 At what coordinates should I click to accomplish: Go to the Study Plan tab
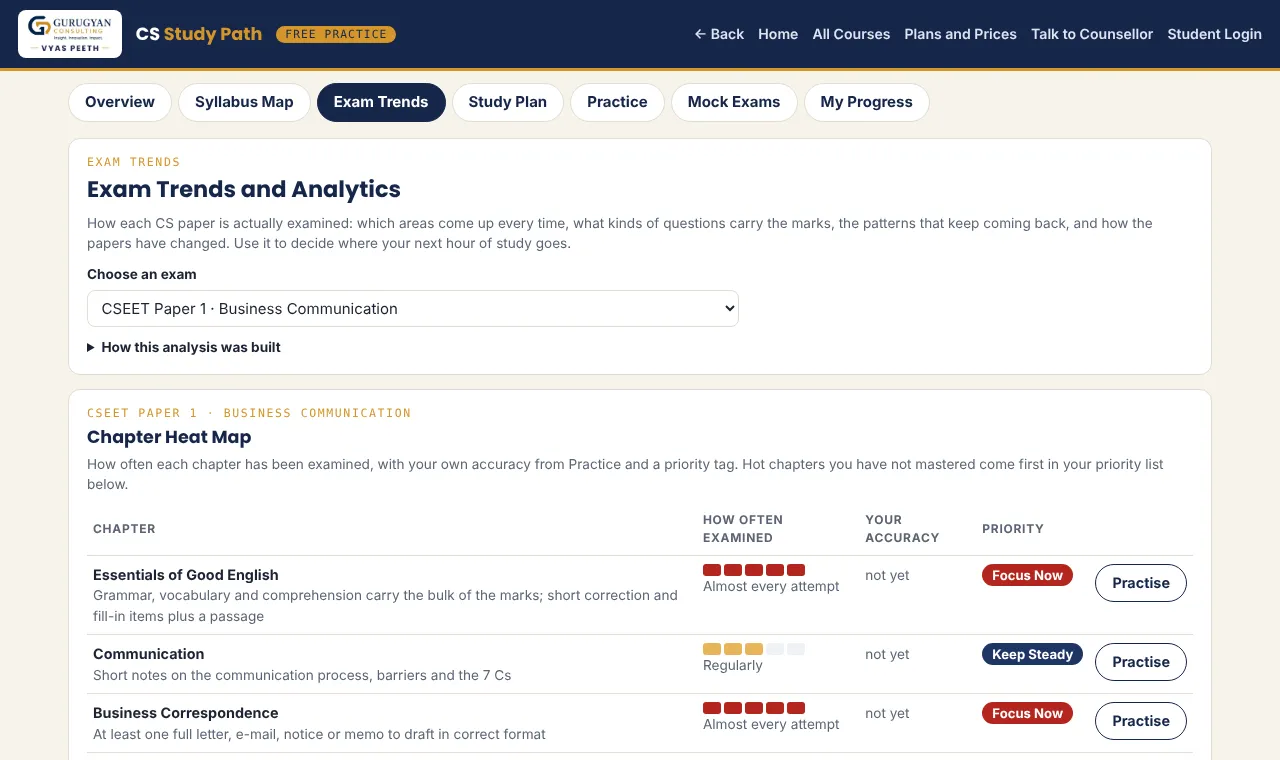(508, 102)
